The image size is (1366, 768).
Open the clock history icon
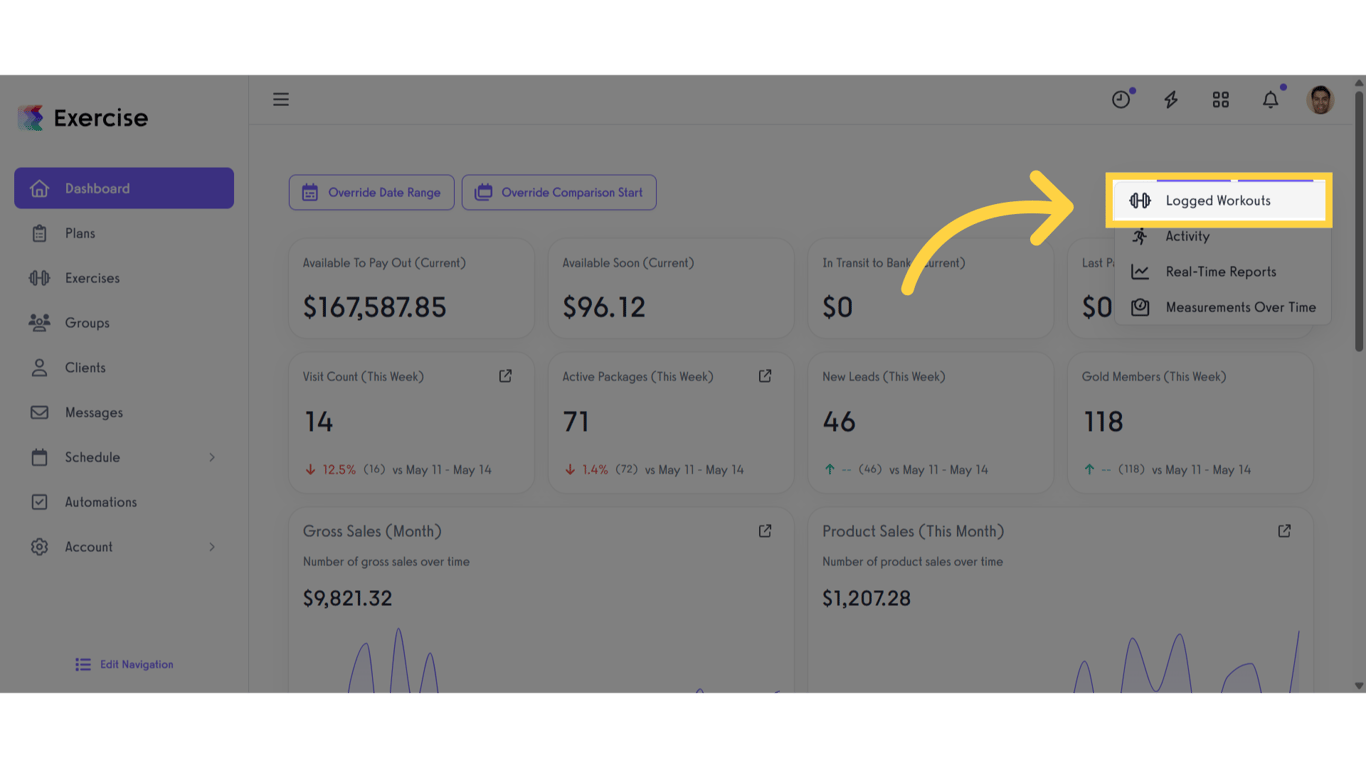click(x=1121, y=99)
